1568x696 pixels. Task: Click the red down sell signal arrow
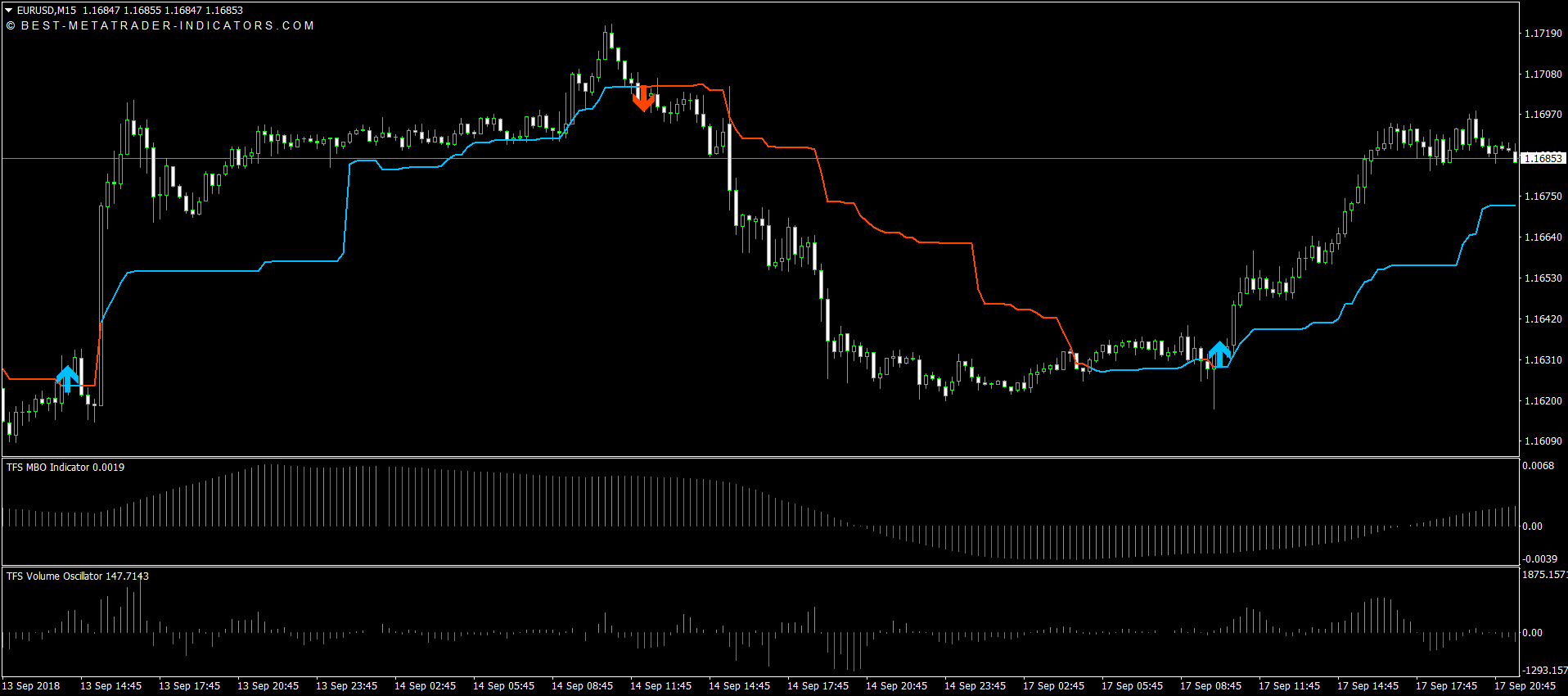[643, 98]
